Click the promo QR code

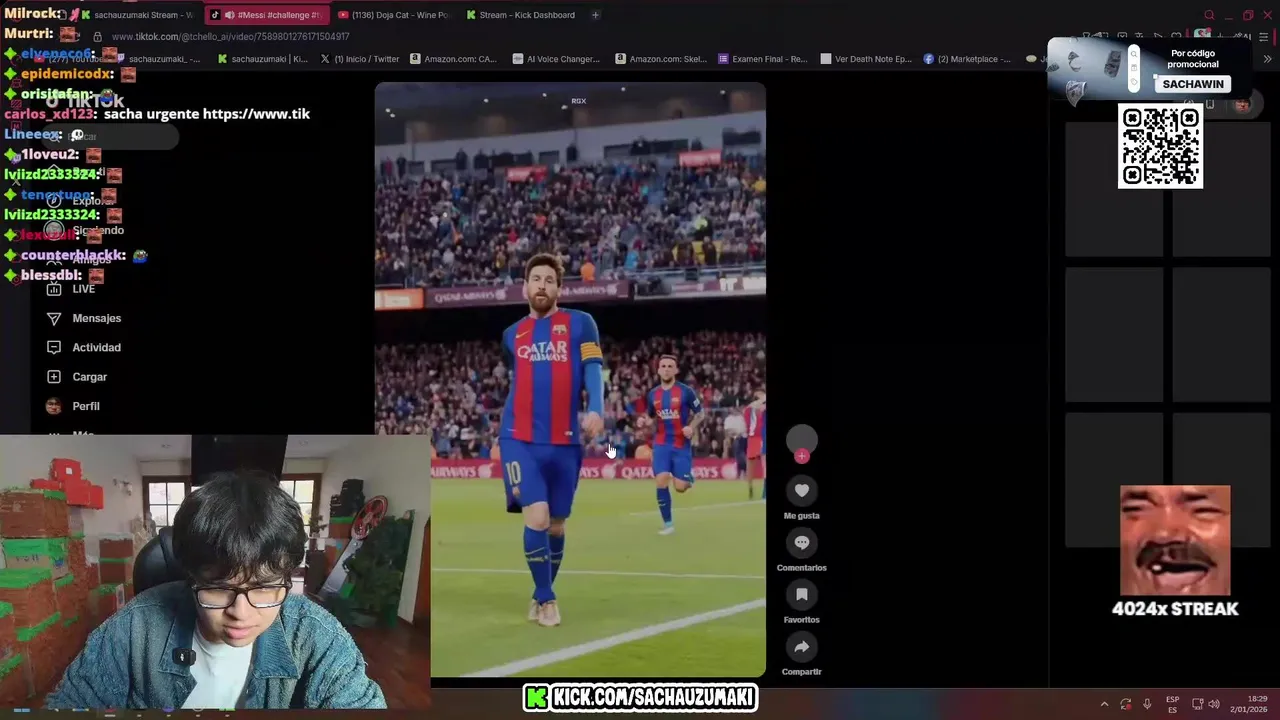point(1160,146)
